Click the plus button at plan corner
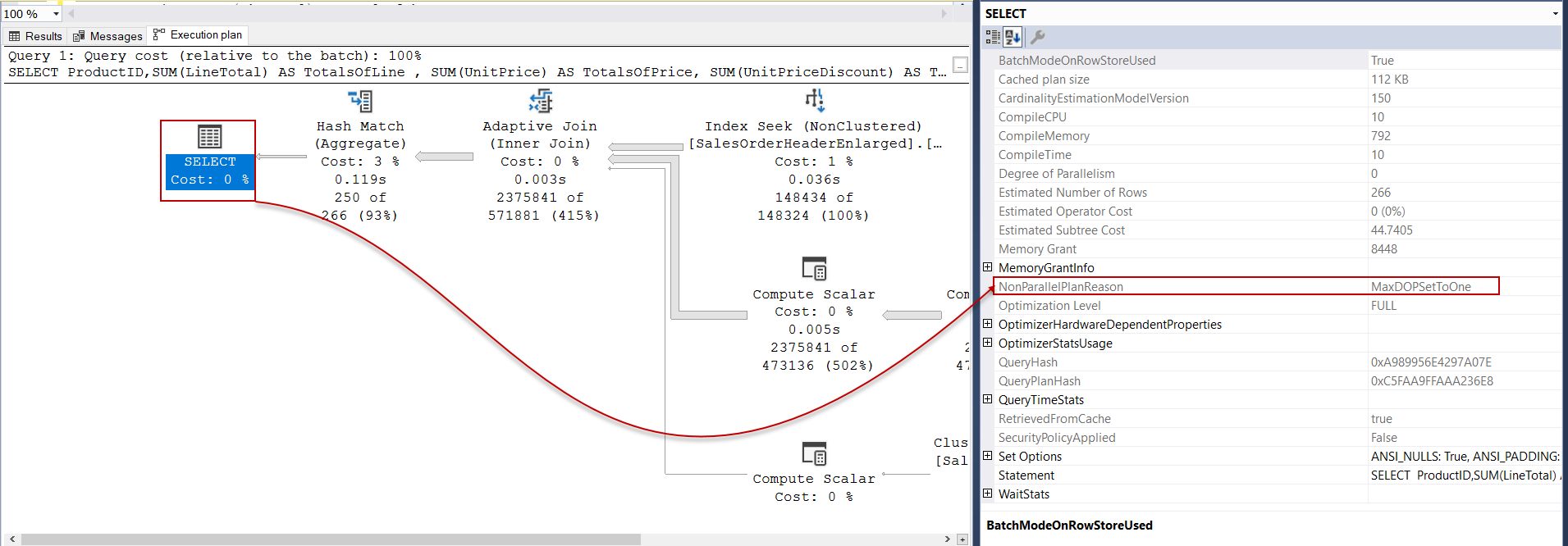This screenshot has width=1568, height=546. coord(962,539)
